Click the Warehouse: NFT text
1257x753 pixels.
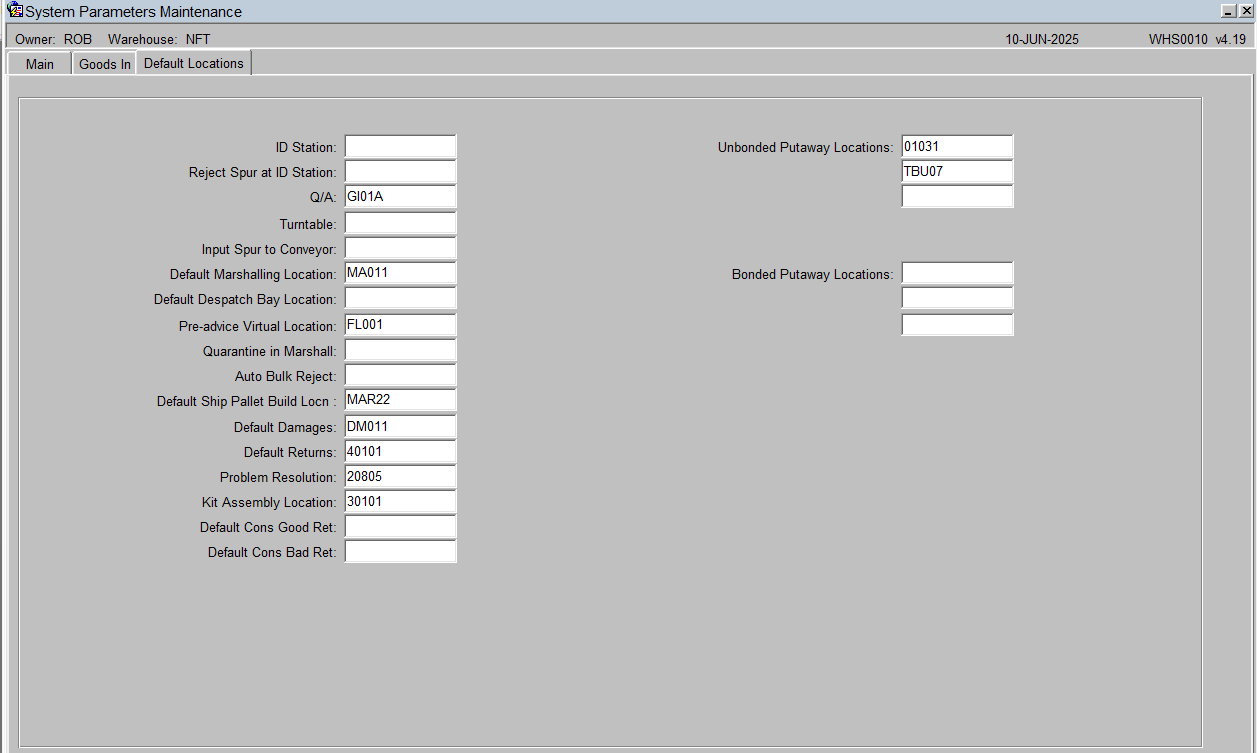point(159,39)
